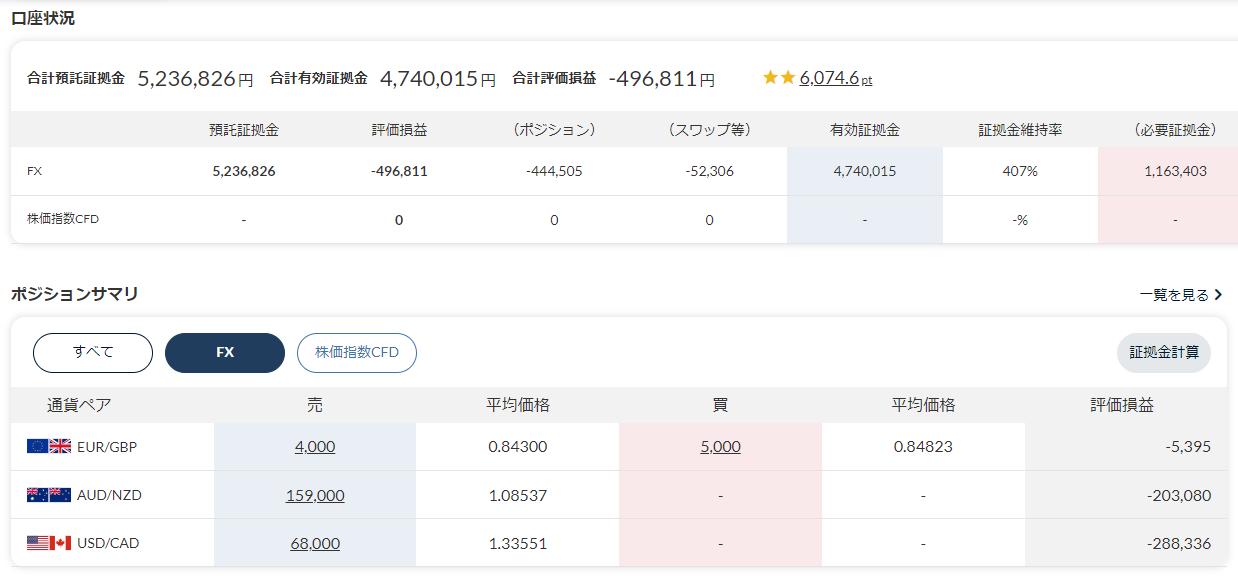Click the 株価指数CFD row in account table
This screenshot has height=580, width=1238.
point(624,219)
